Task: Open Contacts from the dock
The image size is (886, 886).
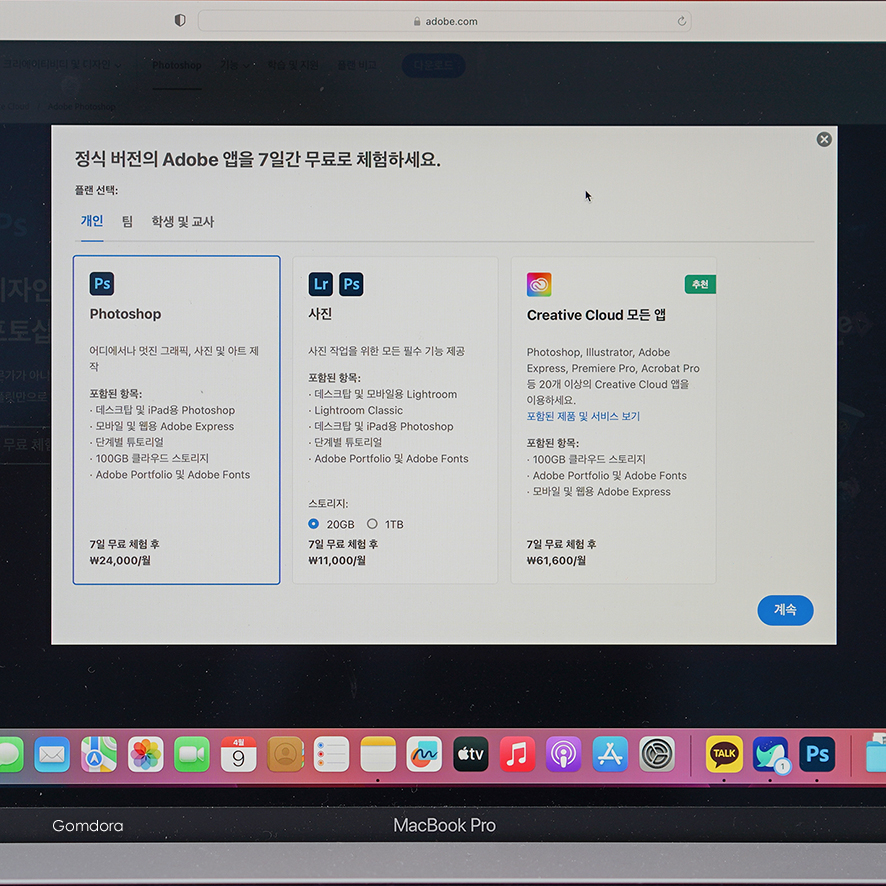Action: (285, 754)
